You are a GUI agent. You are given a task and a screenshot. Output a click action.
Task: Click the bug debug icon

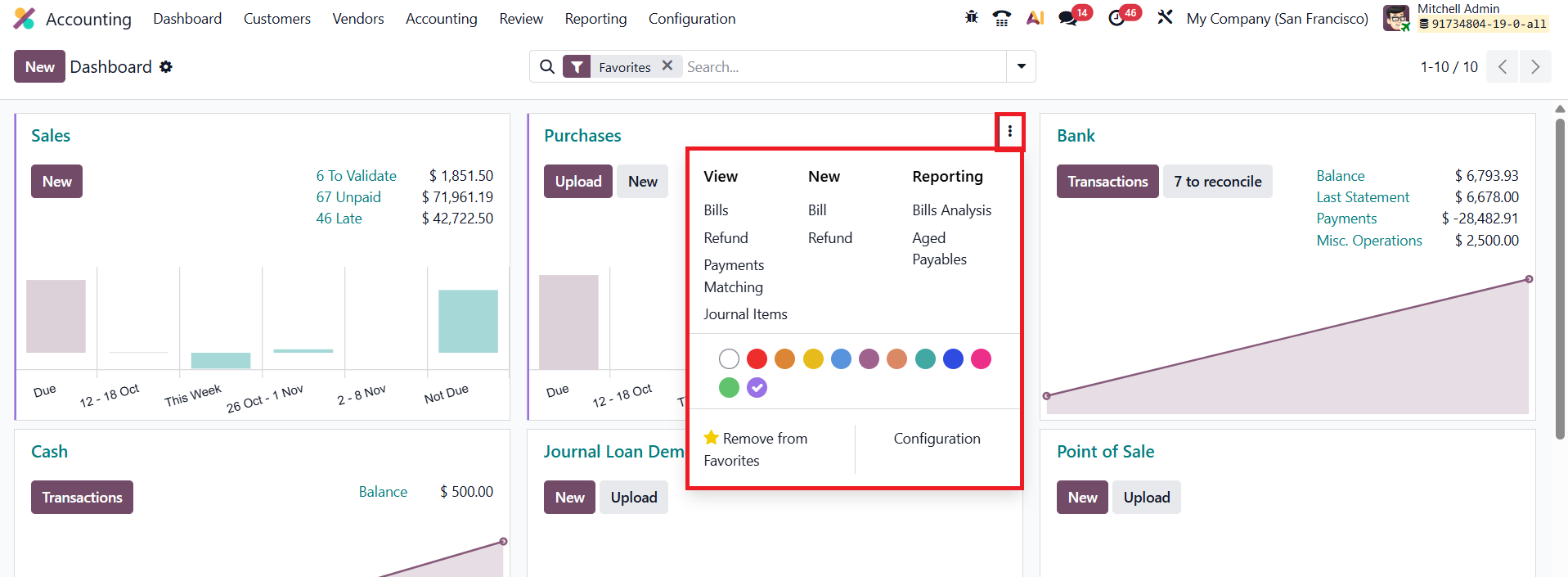(972, 17)
